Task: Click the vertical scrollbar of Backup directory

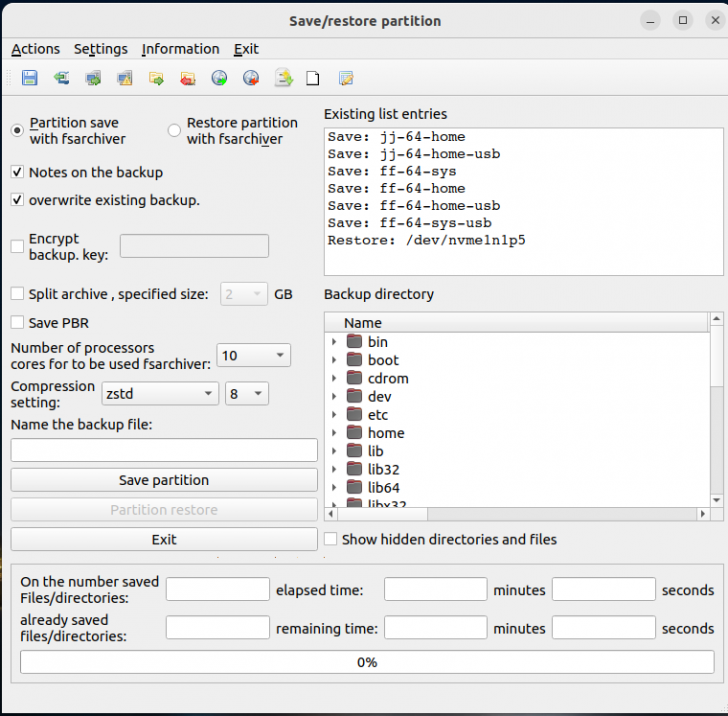Action: [716, 409]
